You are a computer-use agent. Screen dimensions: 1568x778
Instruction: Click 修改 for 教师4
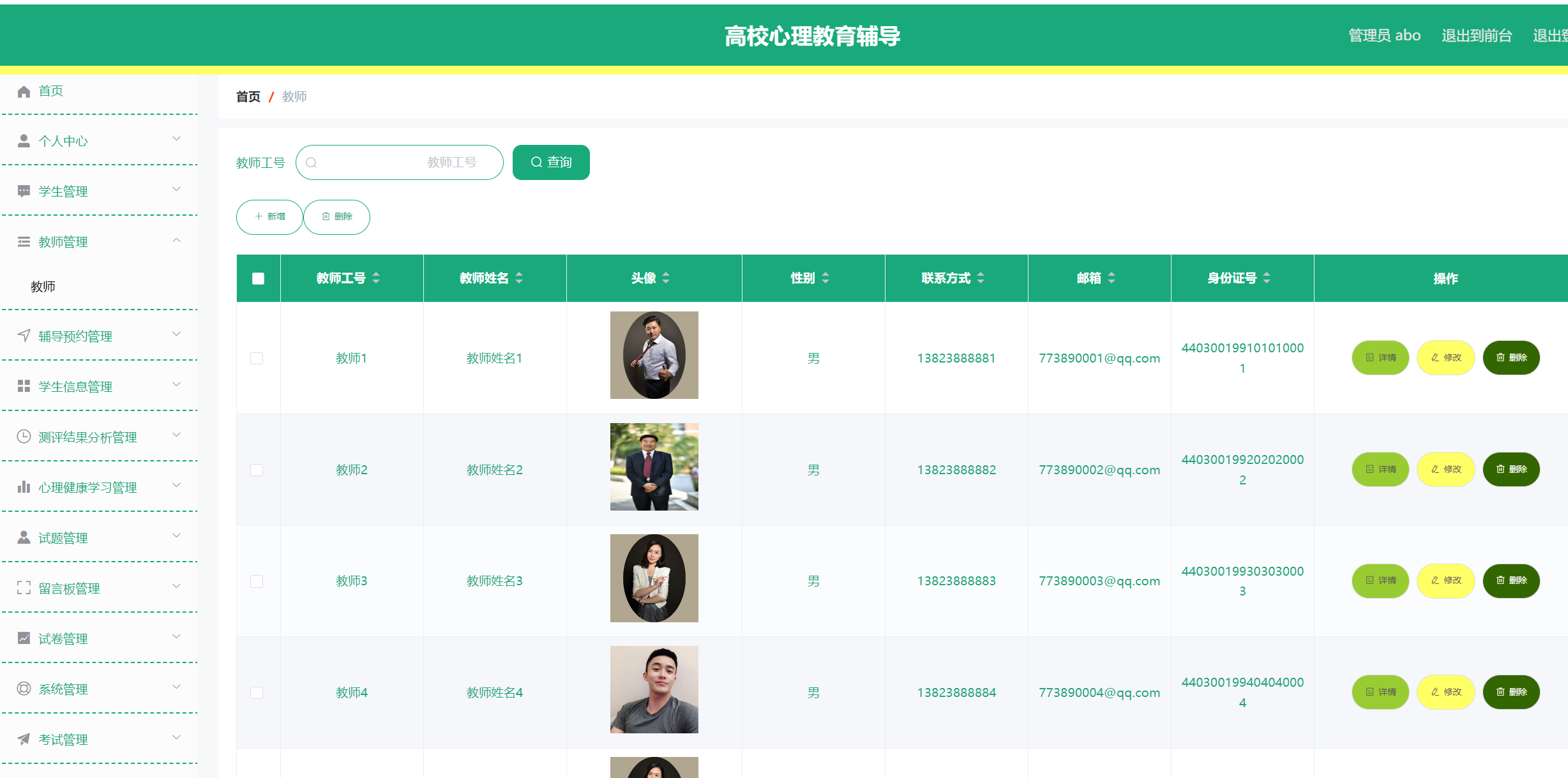[x=1446, y=692]
